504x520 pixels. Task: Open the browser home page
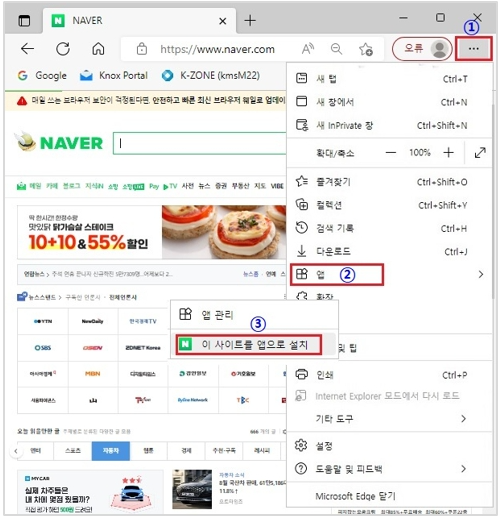click(98, 49)
